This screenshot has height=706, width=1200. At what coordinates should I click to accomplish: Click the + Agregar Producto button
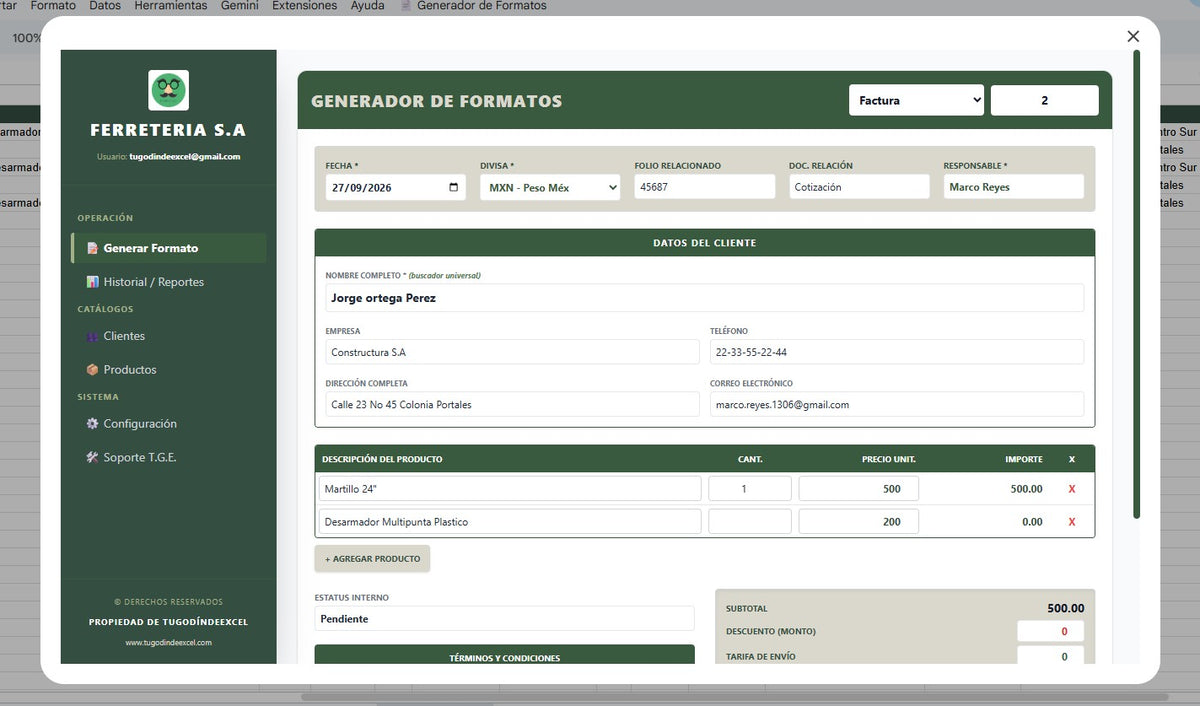[372, 559]
